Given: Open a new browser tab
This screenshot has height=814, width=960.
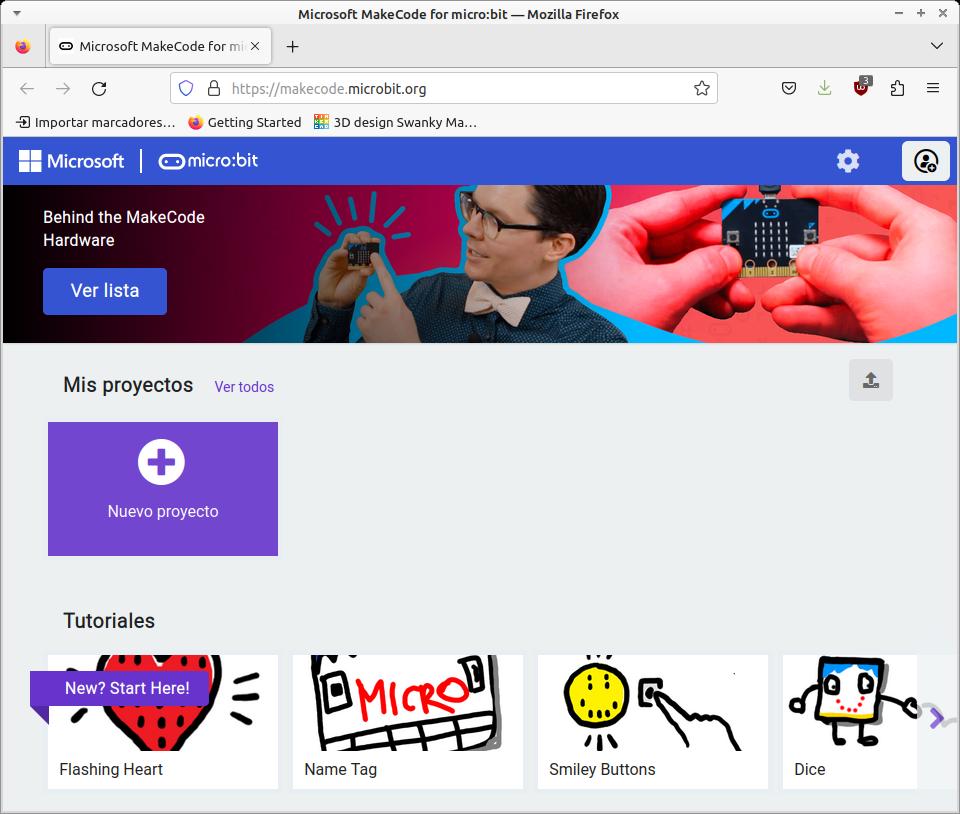Looking at the screenshot, I should pos(293,47).
